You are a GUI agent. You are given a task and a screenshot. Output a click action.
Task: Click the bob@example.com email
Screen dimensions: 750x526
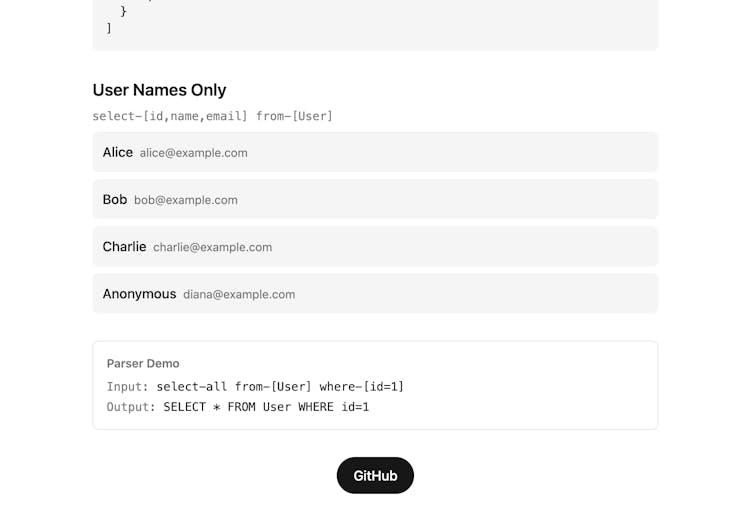tap(186, 200)
